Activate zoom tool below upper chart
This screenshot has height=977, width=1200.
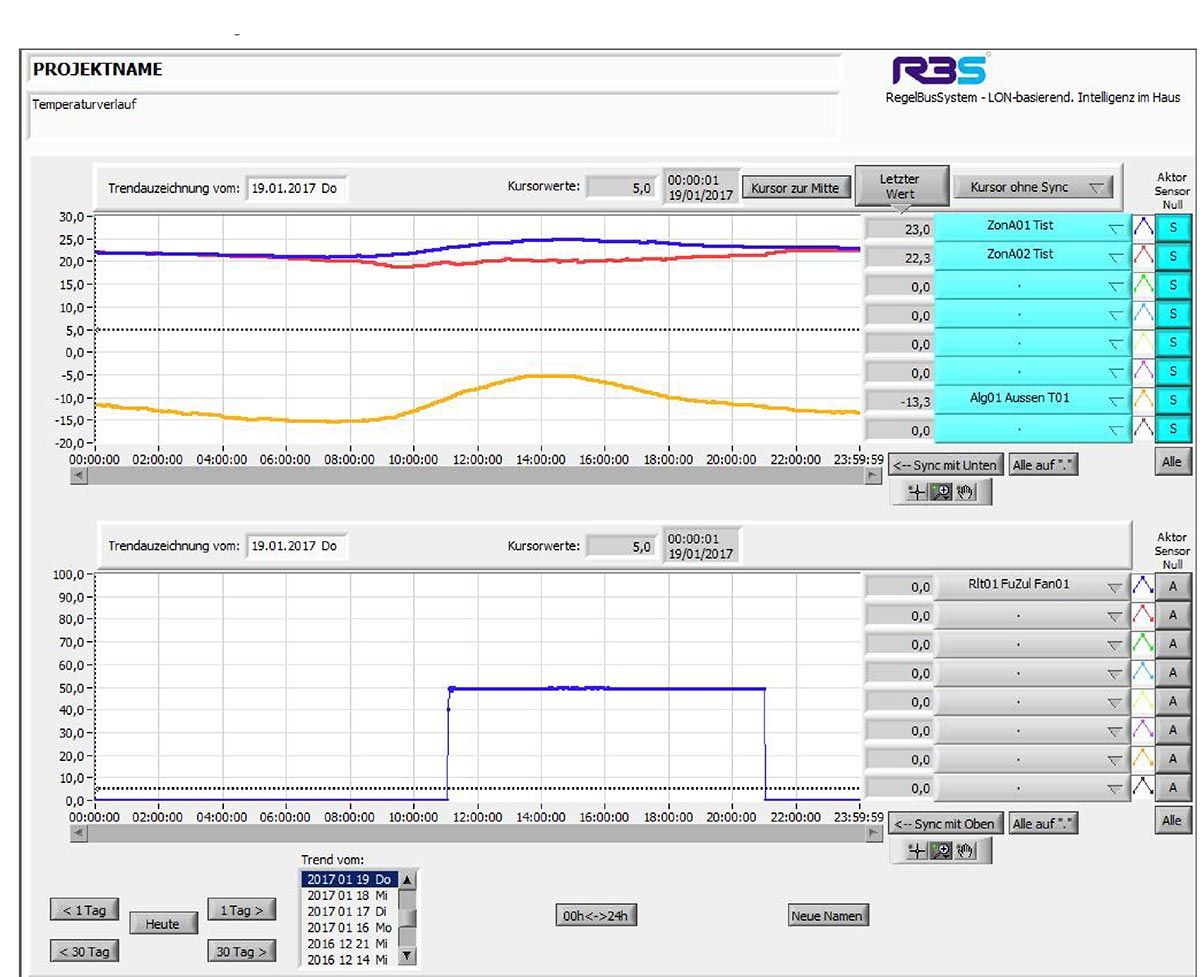click(941, 492)
